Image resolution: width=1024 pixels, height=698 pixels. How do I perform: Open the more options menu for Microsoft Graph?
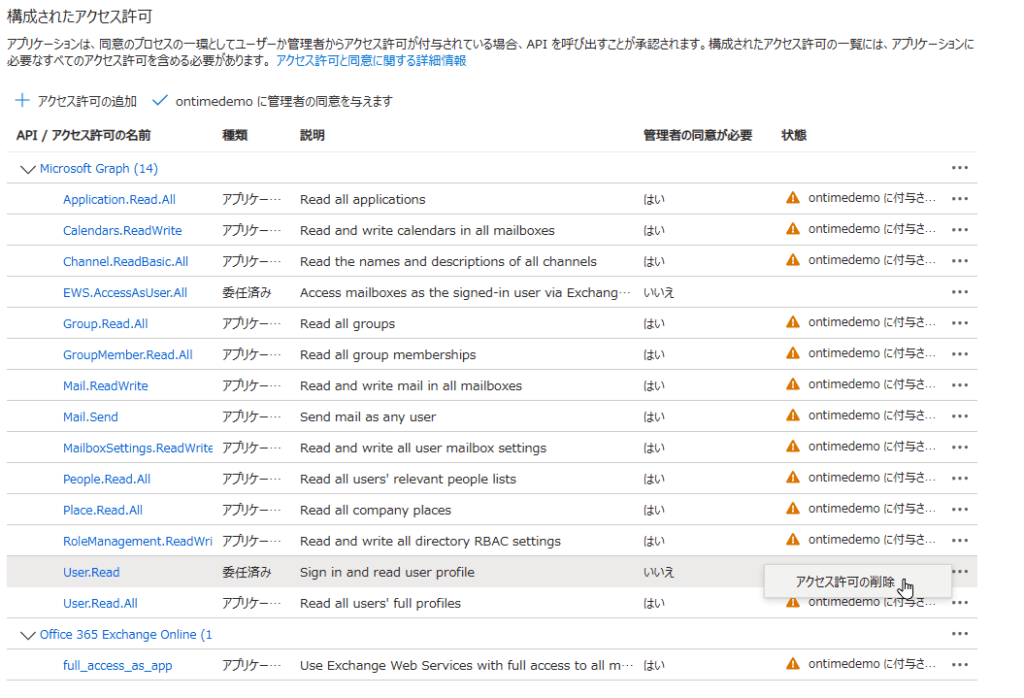[959, 168]
